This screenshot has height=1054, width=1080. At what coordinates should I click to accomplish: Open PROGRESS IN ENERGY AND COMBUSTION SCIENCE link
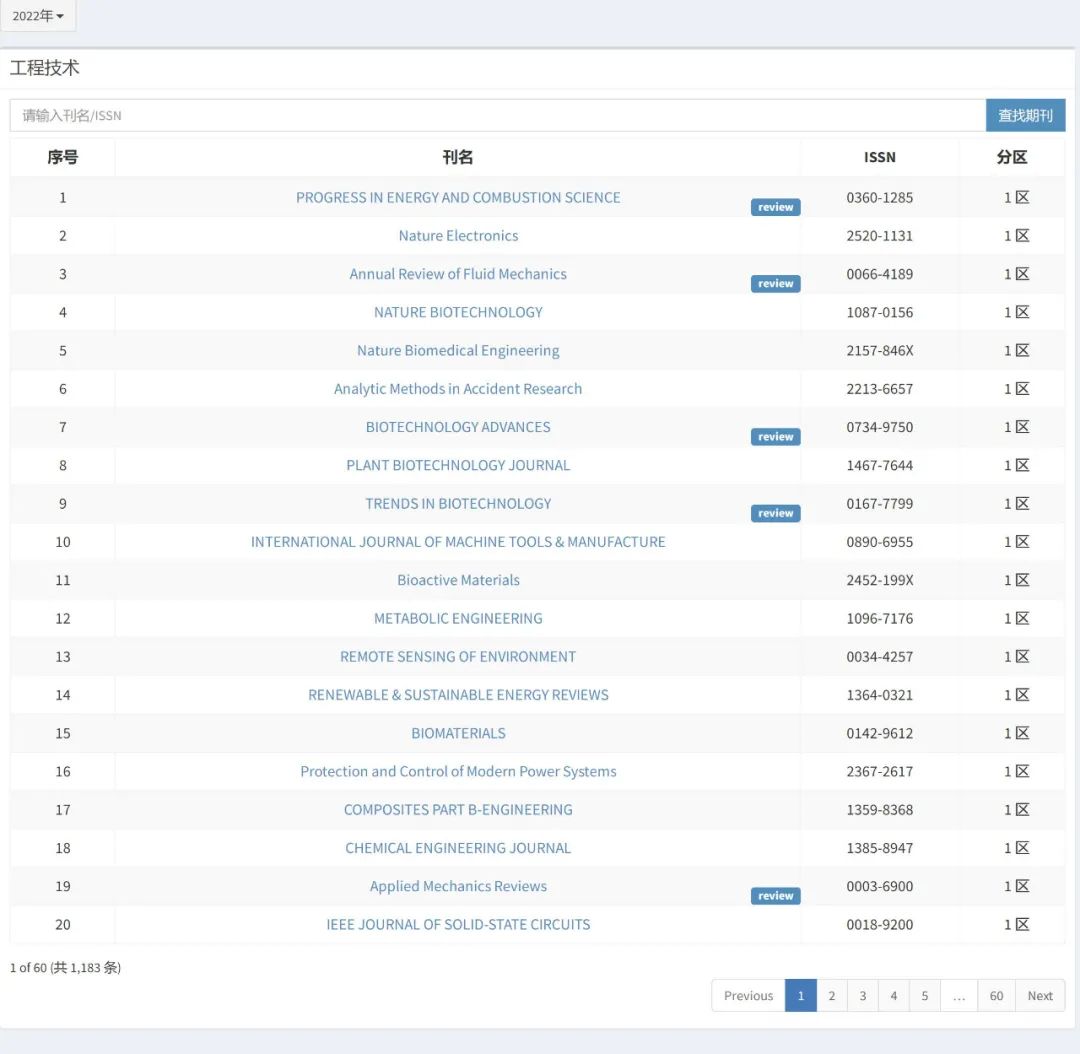pyautogui.click(x=457, y=197)
